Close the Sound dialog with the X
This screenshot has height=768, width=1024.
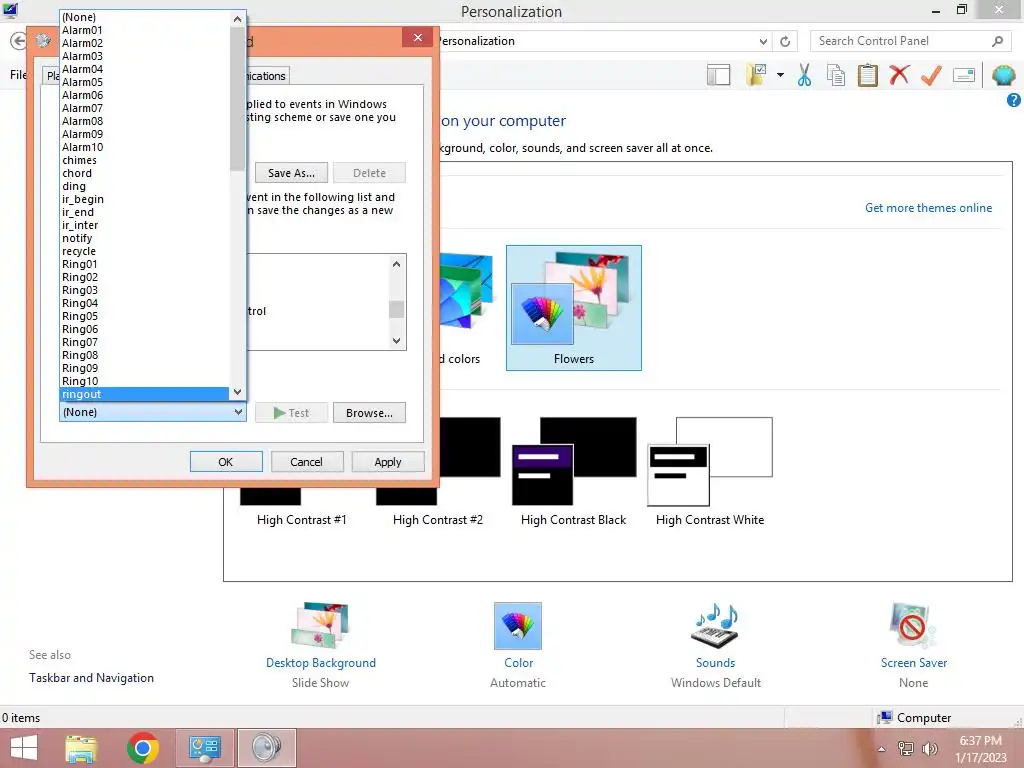pos(418,38)
